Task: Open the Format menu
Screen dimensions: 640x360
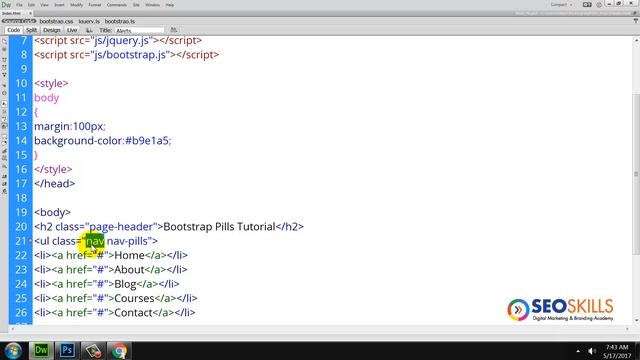Action: (94, 5)
